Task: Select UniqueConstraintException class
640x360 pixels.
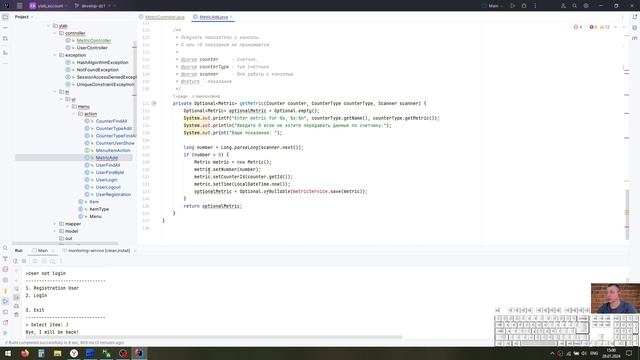Action: pos(105,84)
